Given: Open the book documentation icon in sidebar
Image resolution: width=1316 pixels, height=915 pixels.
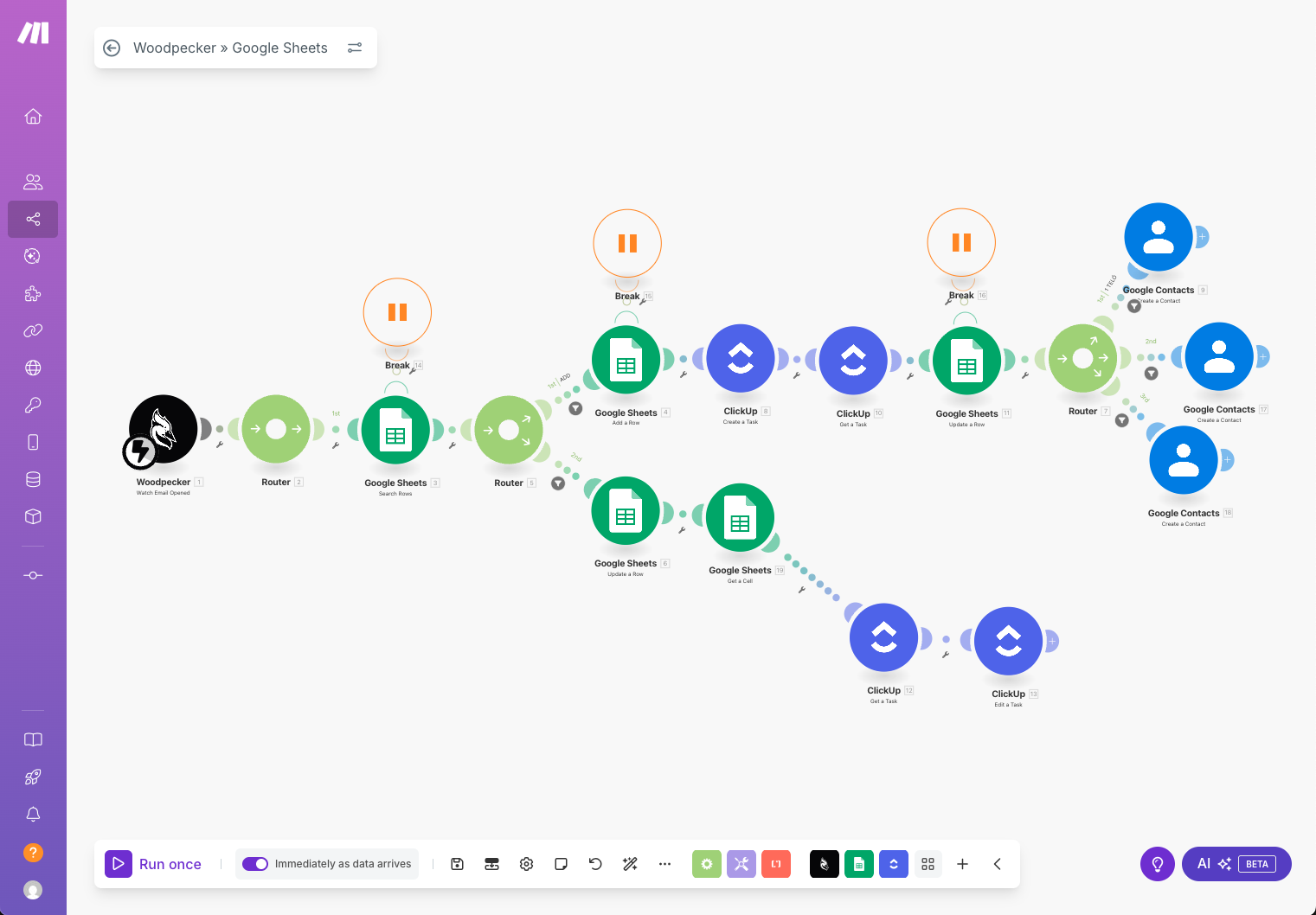Looking at the screenshot, I should [x=33, y=739].
